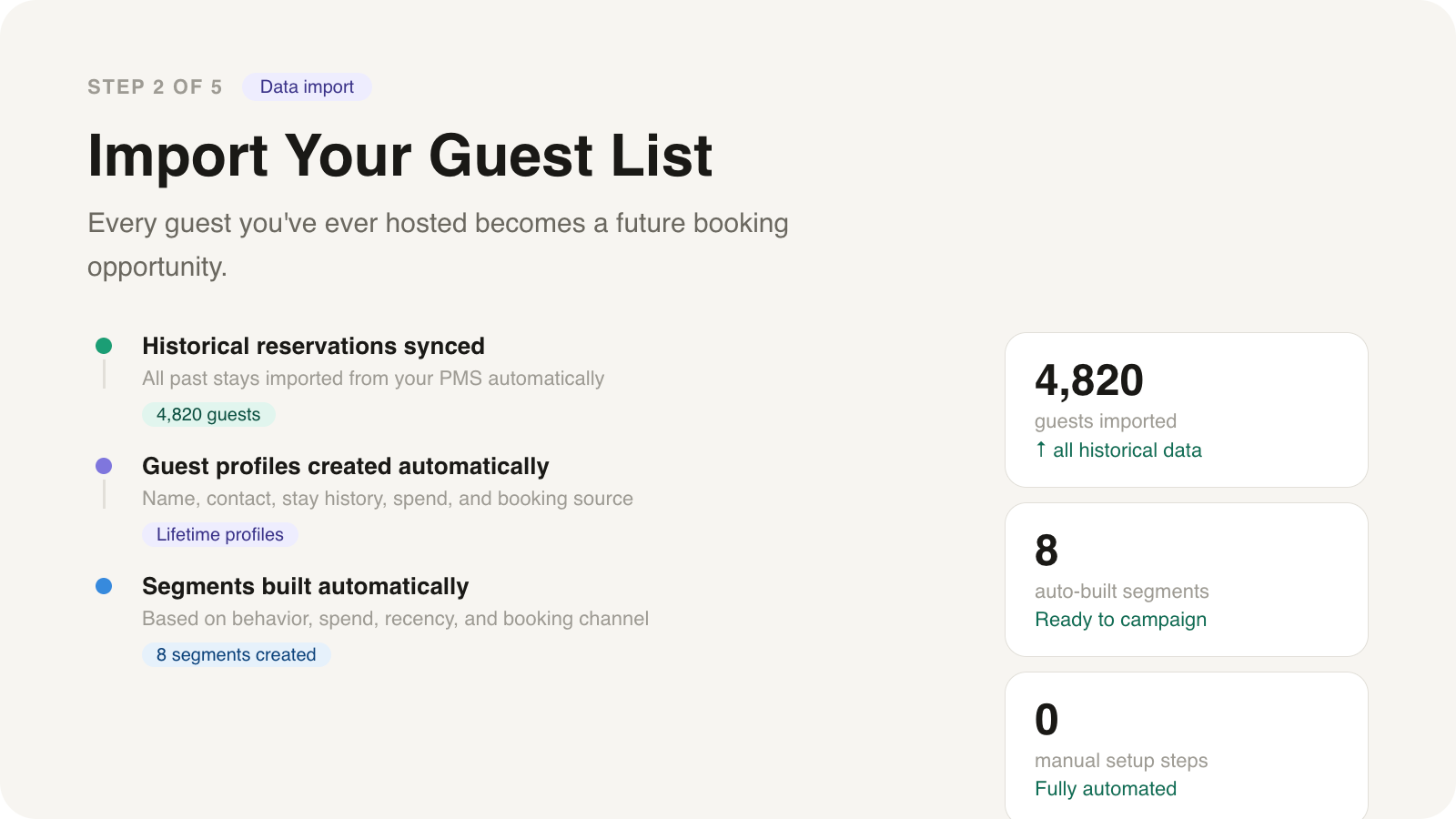Click the 4,820 number in stats card
Viewport: 1456px width, 819px height.
click(1089, 380)
